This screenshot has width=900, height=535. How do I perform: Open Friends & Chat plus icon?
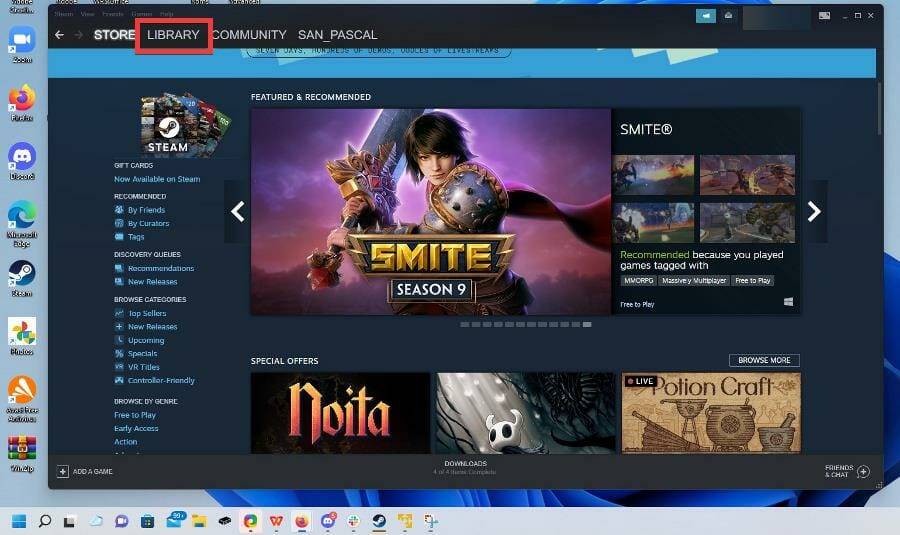(x=863, y=471)
